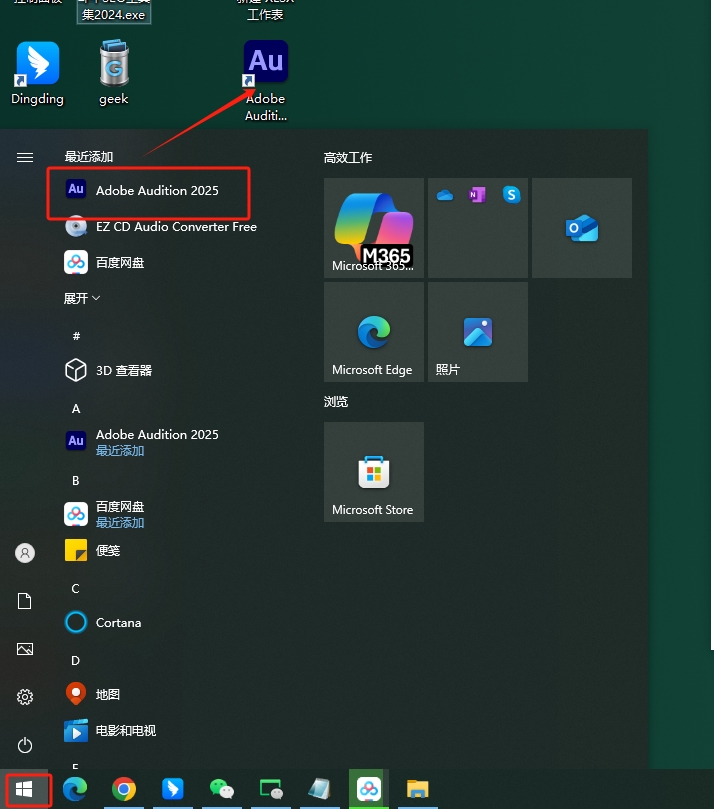714x809 pixels.
Task: Open 百度网盘 in recently added list
Action: click(105, 263)
